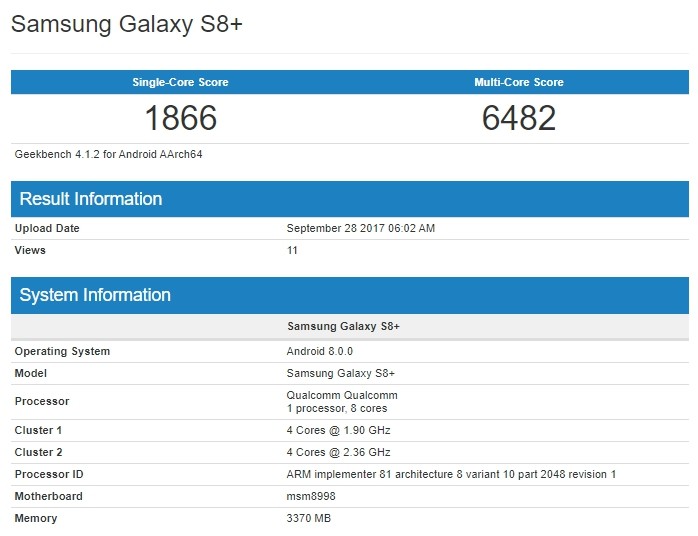Image resolution: width=698 pixels, height=536 pixels.
Task: Click 'Samsung Galaxy S8+' value in Model row
Action: tap(341, 373)
